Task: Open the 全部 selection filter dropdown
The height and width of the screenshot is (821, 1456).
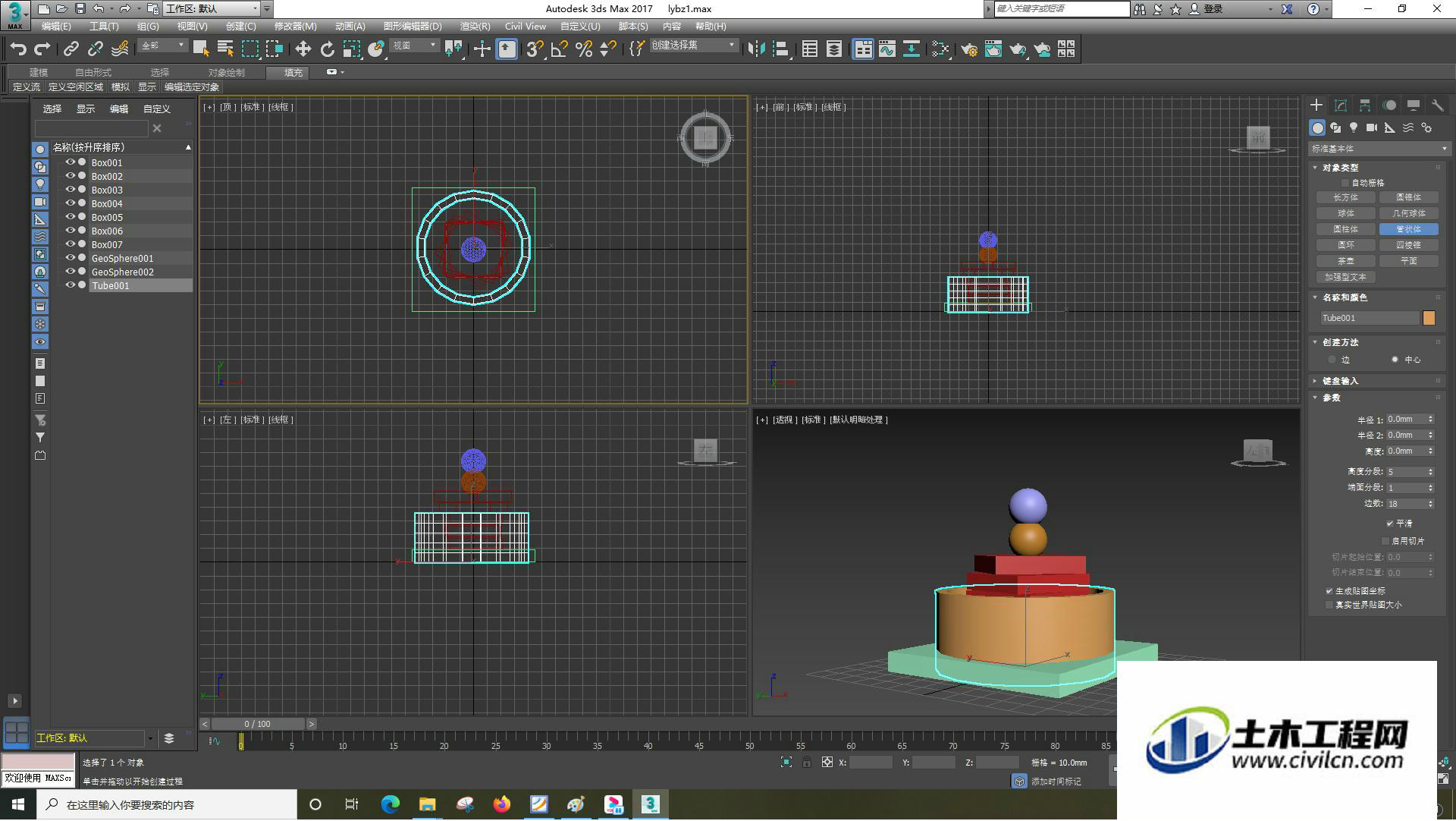Action: (163, 46)
